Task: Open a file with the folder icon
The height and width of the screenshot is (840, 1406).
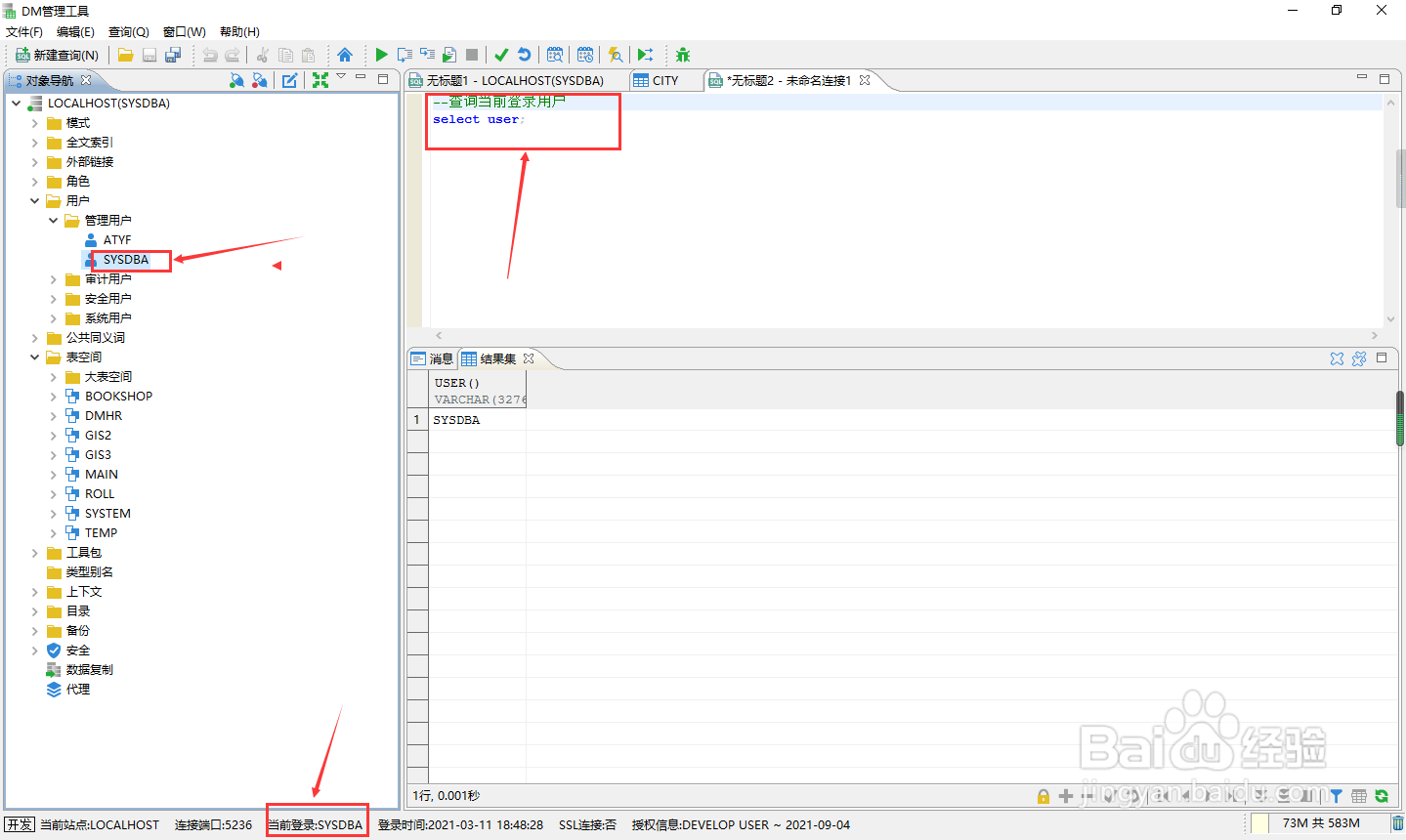Action: 126,55
